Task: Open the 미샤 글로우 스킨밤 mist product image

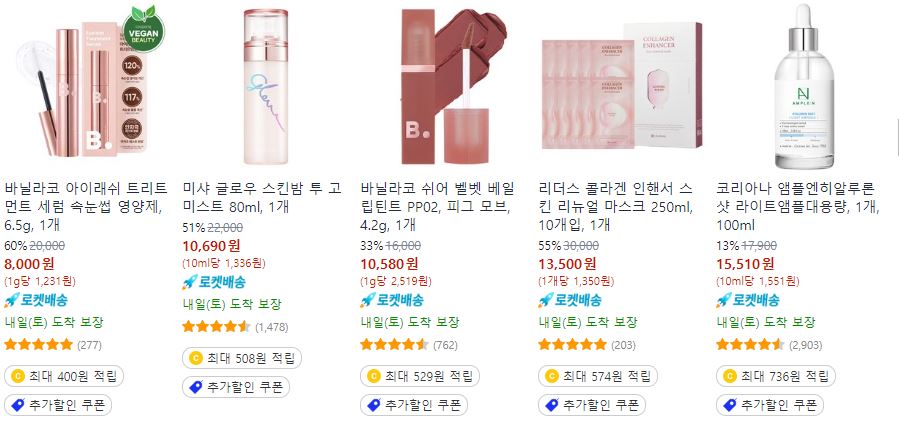Action: coord(265,86)
